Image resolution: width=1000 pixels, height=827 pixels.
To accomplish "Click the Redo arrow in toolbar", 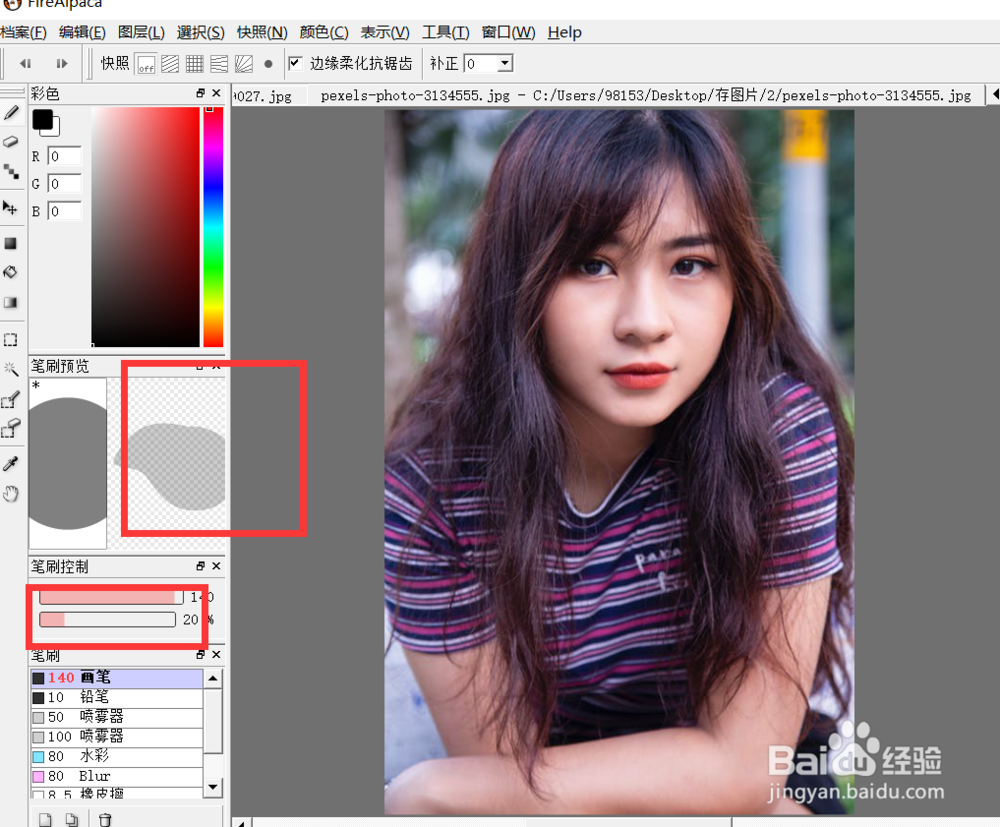I will click(x=61, y=63).
